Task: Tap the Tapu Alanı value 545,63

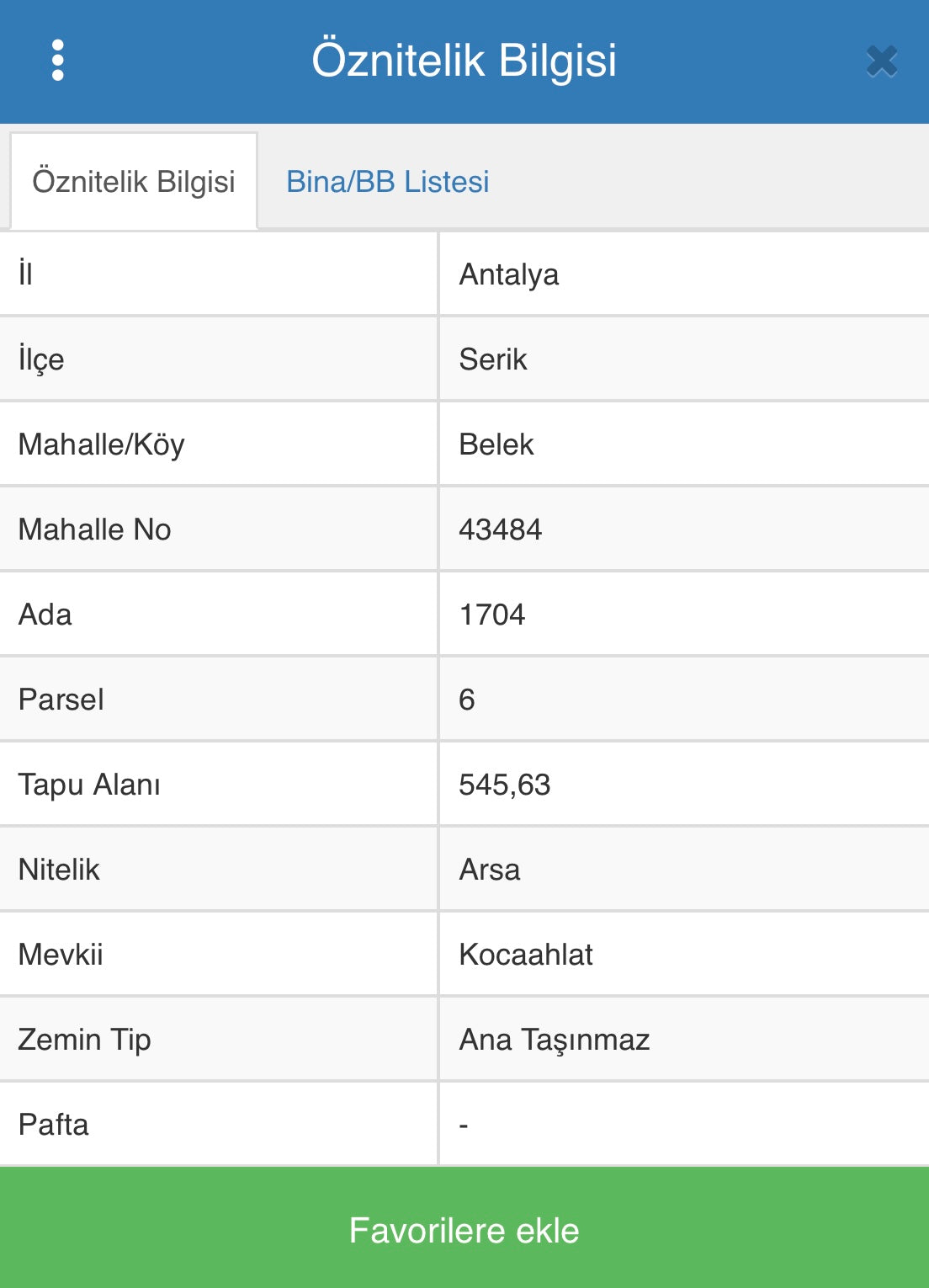Action: [x=504, y=785]
